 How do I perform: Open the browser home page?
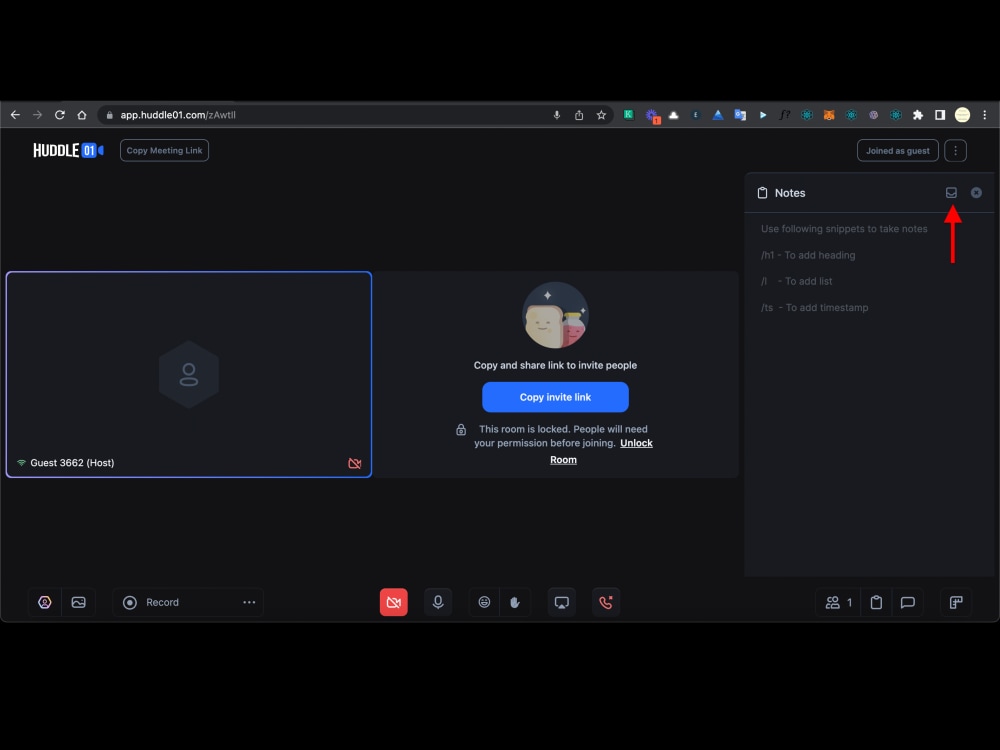82,115
